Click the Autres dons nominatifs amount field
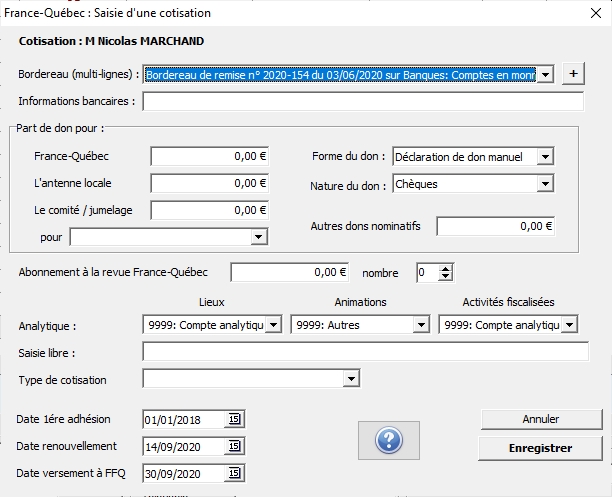The width and height of the screenshot is (612, 497). tap(495, 227)
